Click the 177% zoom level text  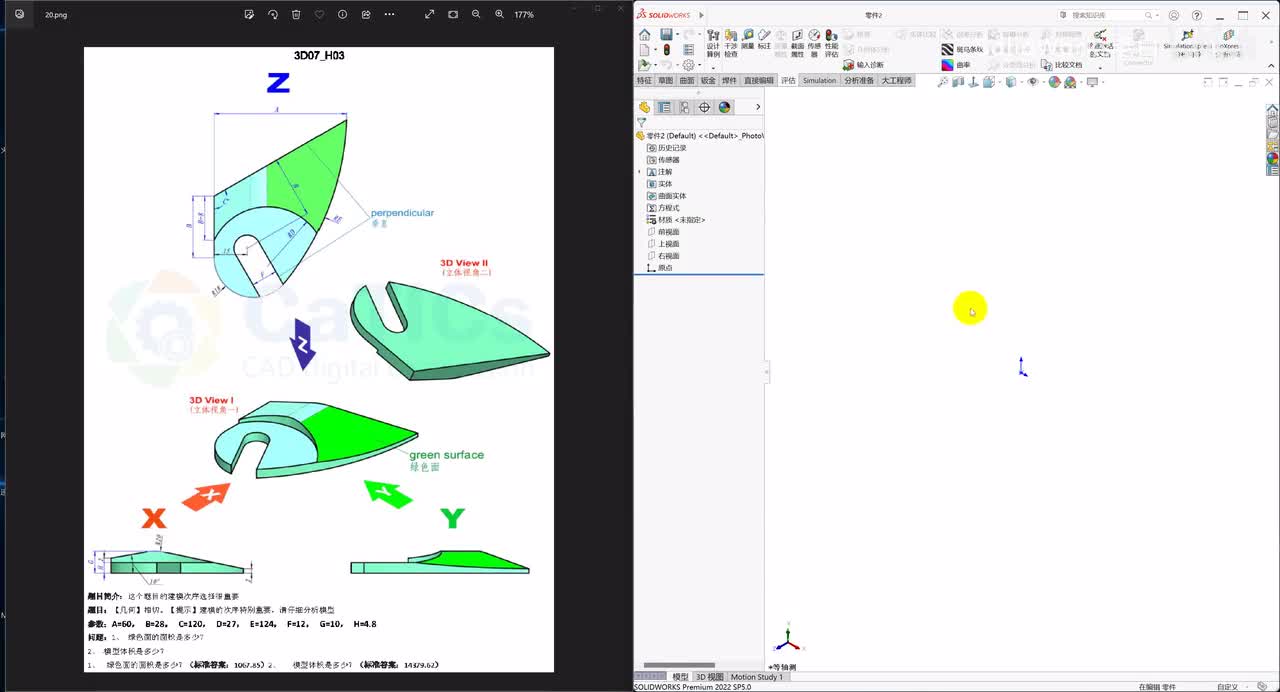pyautogui.click(x=524, y=15)
